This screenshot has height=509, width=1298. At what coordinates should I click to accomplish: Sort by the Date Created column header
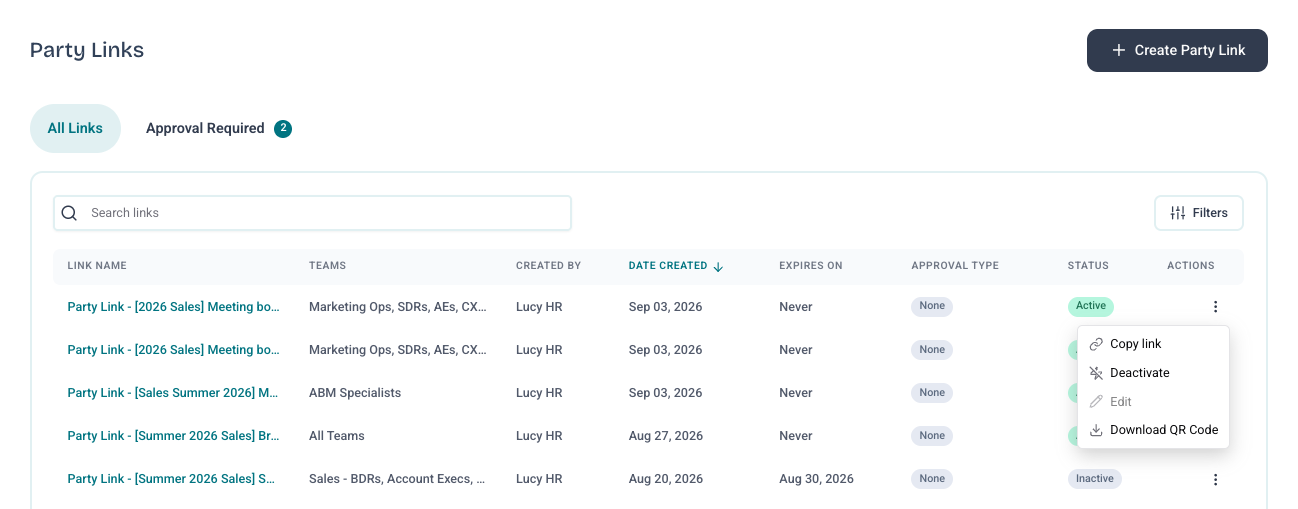pos(668,266)
